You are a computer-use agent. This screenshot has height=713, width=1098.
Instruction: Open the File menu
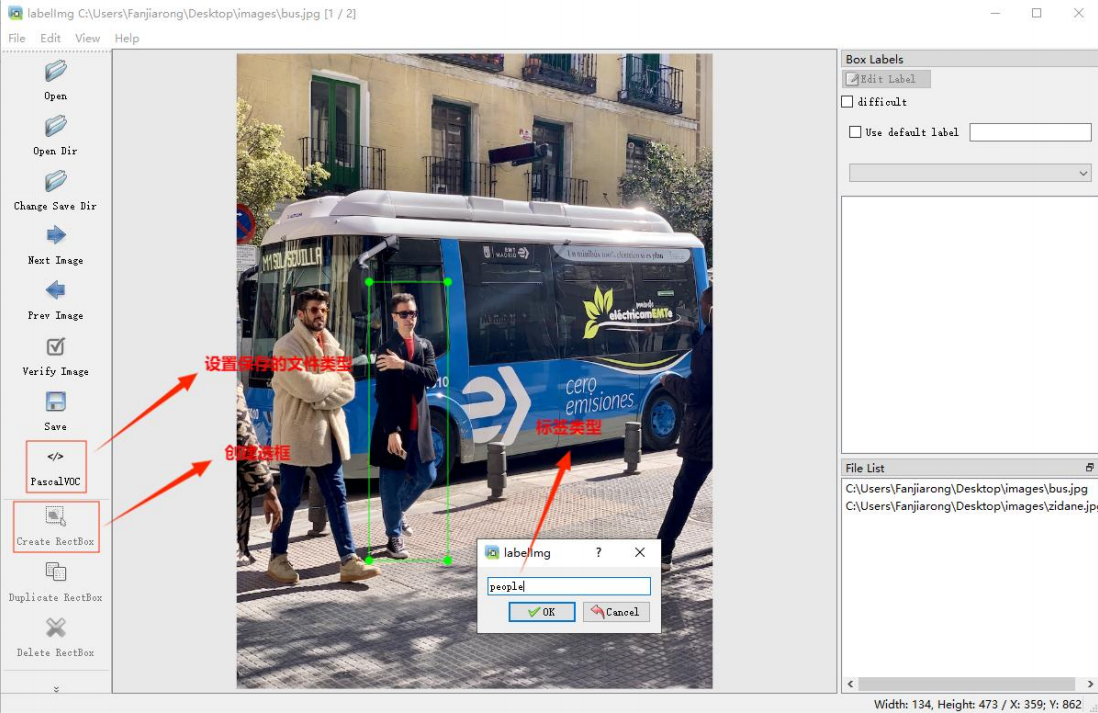pyautogui.click(x=17, y=38)
